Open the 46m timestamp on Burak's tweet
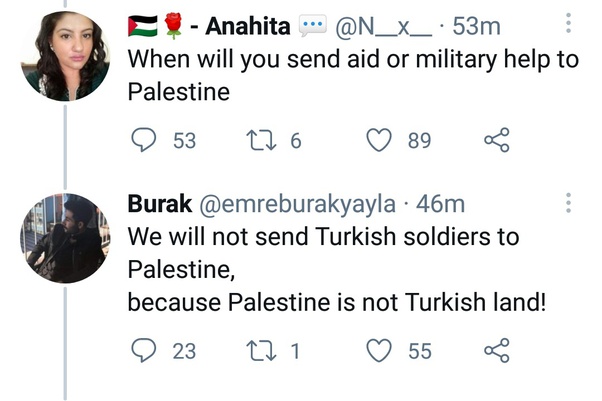This screenshot has height=401, width=602. click(x=440, y=205)
